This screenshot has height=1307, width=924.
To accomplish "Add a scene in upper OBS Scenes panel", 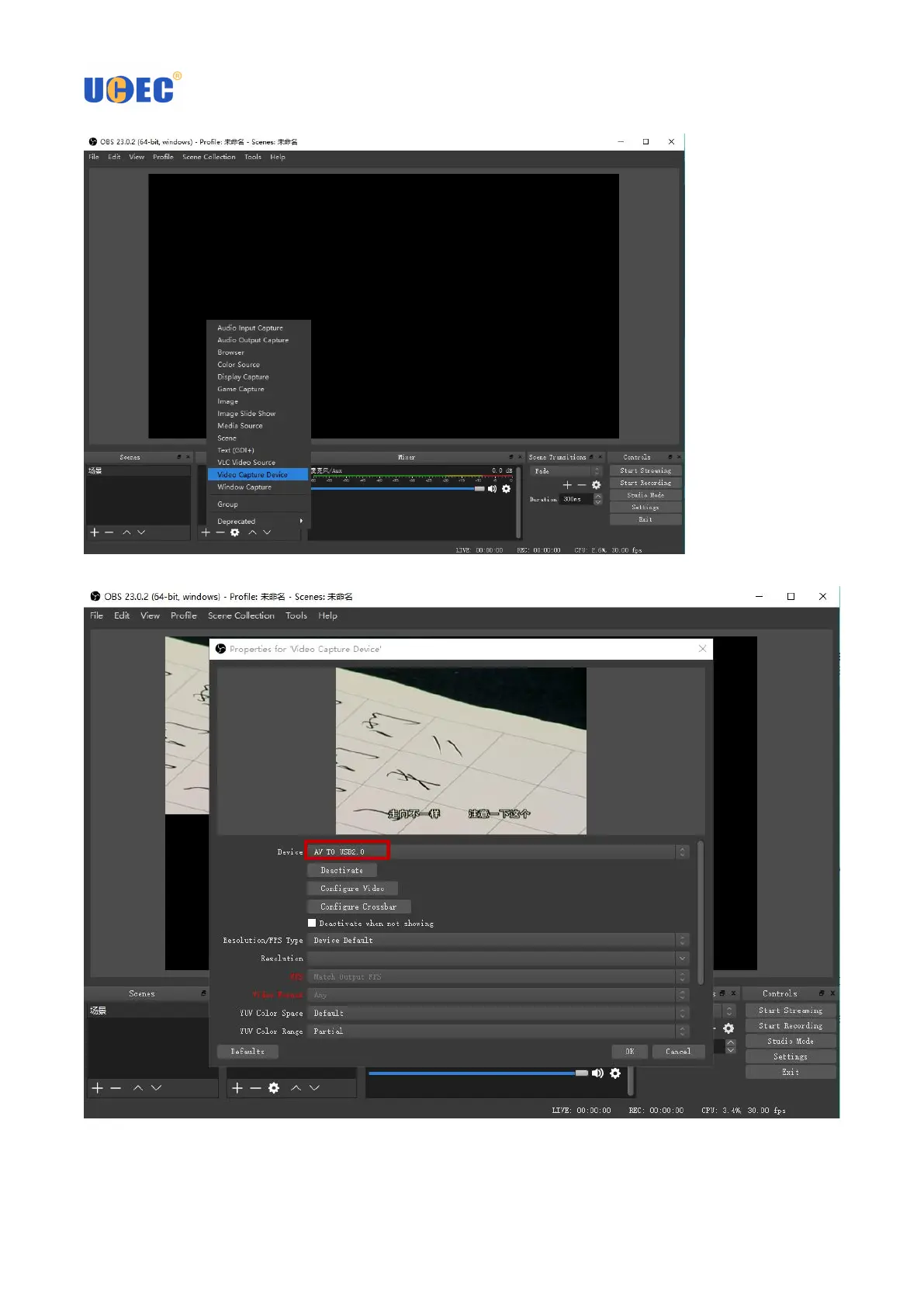I will click(x=95, y=532).
